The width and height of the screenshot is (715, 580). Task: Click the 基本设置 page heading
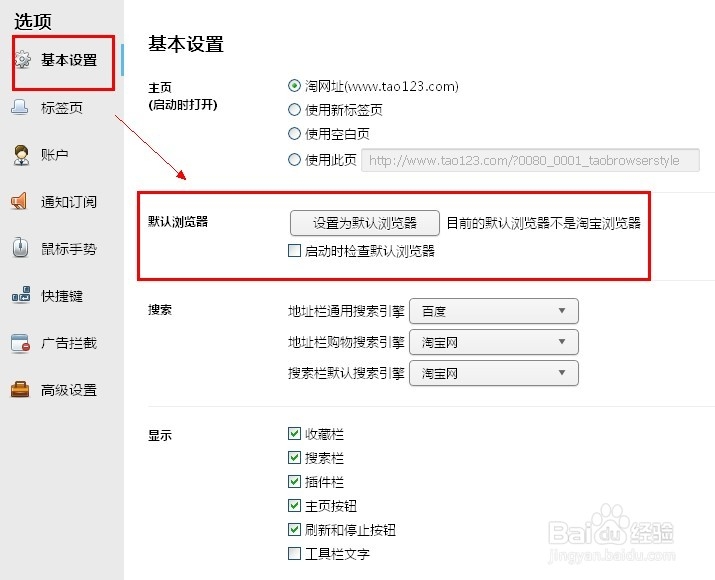186,44
